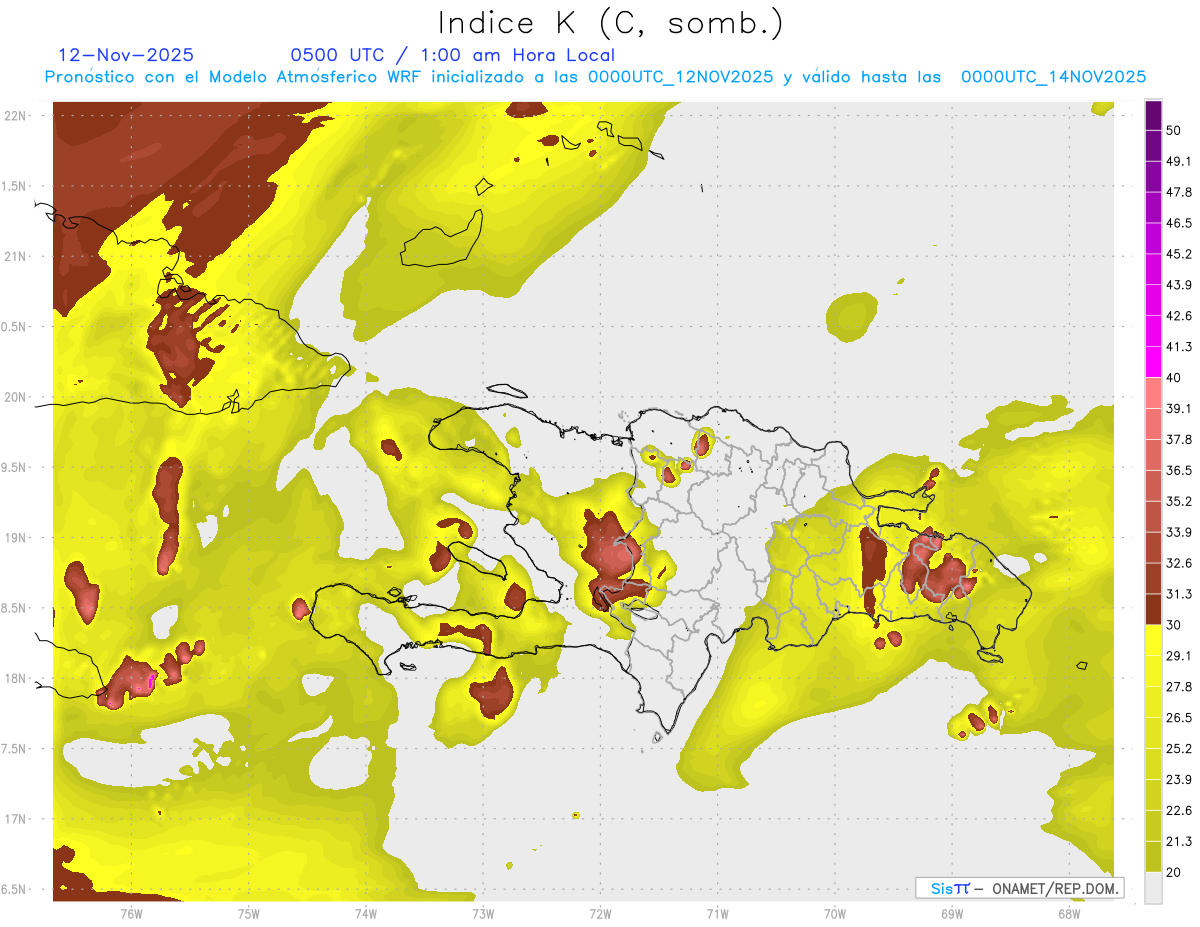
Task: Select the '36.5' color scale value
Action: point(1179,470)
